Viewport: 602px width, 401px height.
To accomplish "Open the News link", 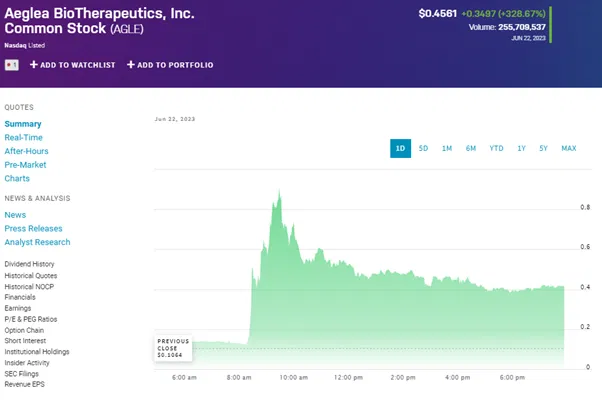I will (x=15, y=215).
